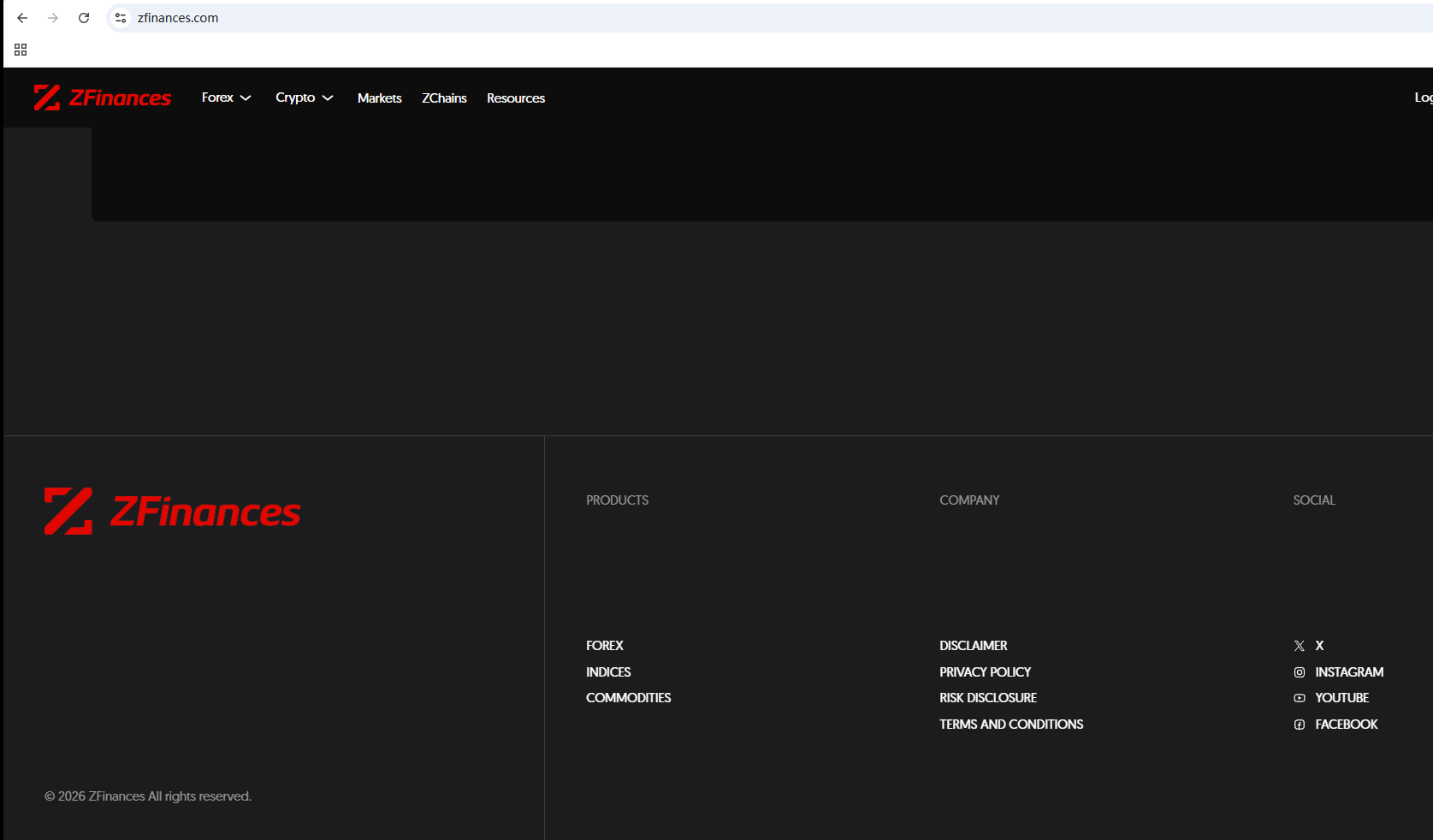Open the Privacy Policy link
The image size is (1433, 840).
point(985,672)
